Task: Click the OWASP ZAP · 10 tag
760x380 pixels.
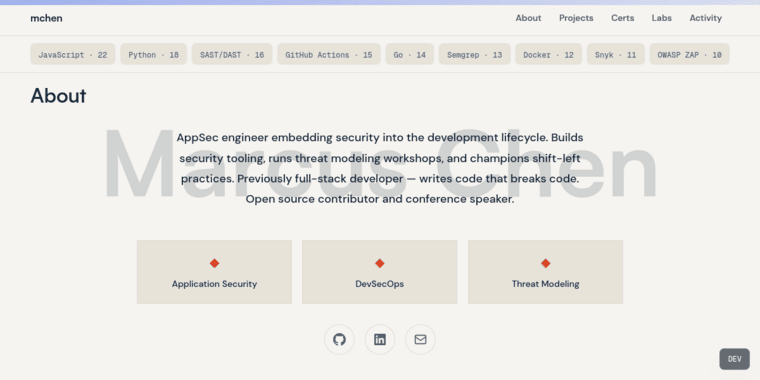Action: [x=689, y=54]
